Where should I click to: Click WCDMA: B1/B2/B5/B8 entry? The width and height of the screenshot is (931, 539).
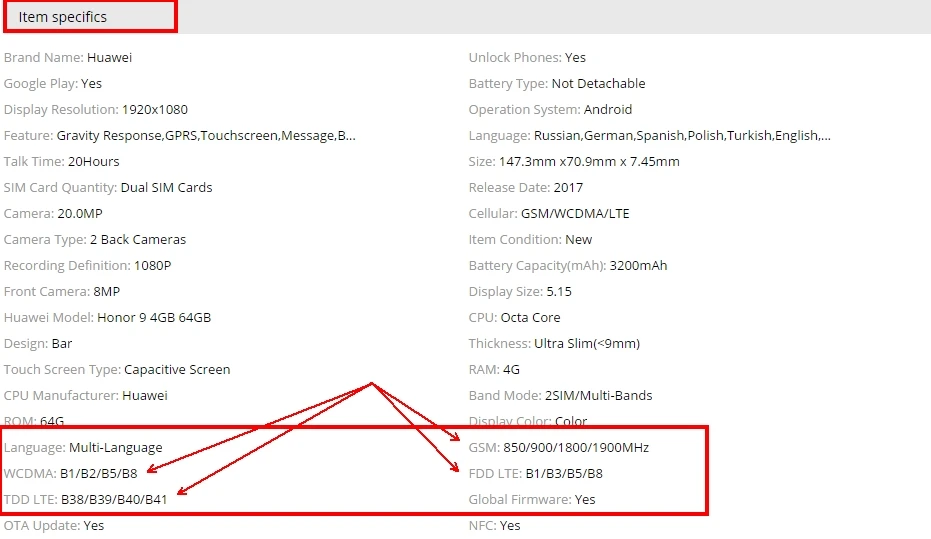(x=70, y=474)
